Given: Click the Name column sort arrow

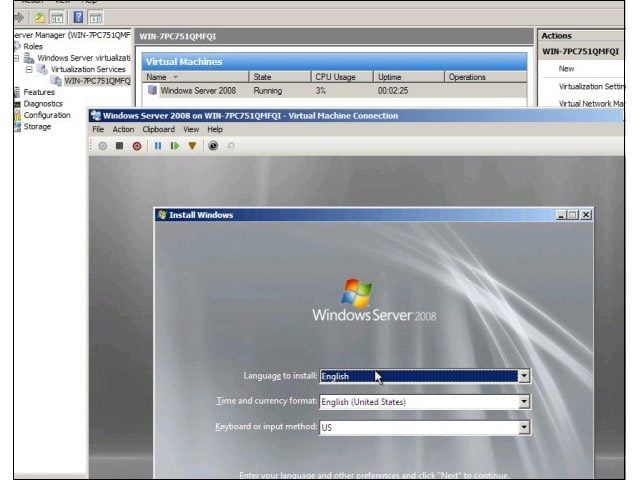Looking at the screenshot, I should [176, 77].
